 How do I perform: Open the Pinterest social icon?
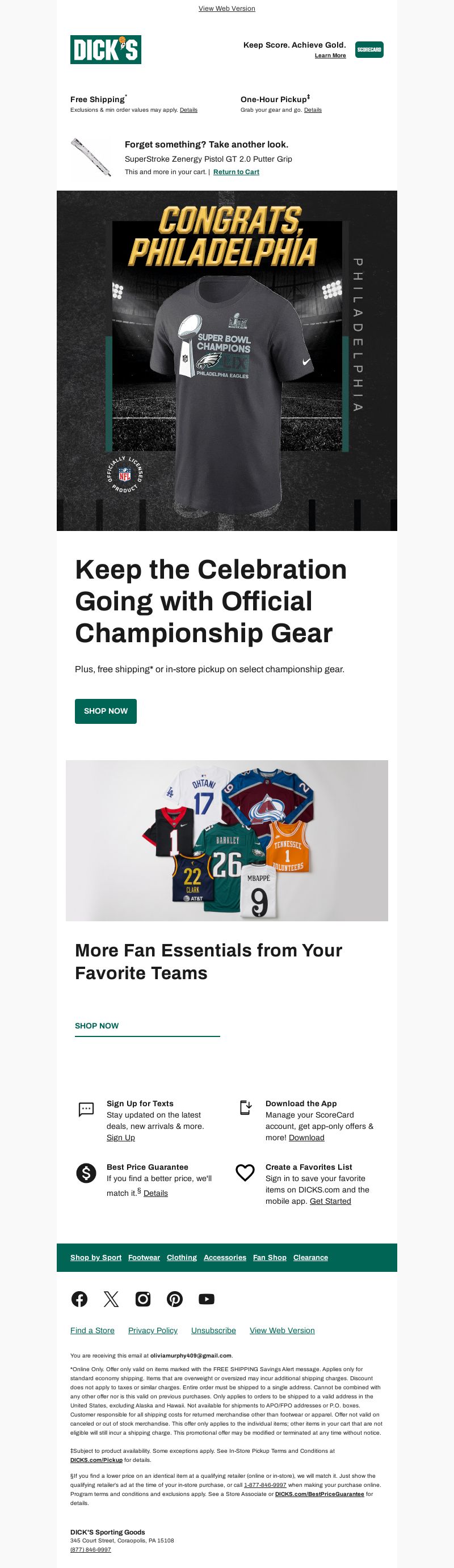tap(175, 1299)
